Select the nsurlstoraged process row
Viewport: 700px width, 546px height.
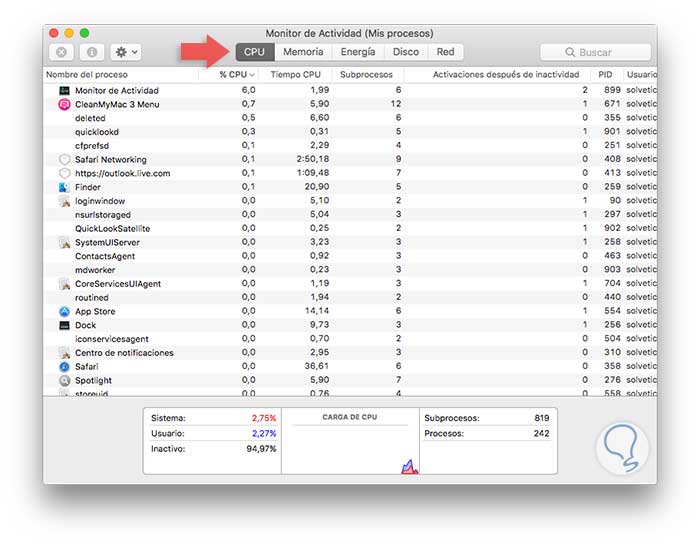[x=350, y=215]
